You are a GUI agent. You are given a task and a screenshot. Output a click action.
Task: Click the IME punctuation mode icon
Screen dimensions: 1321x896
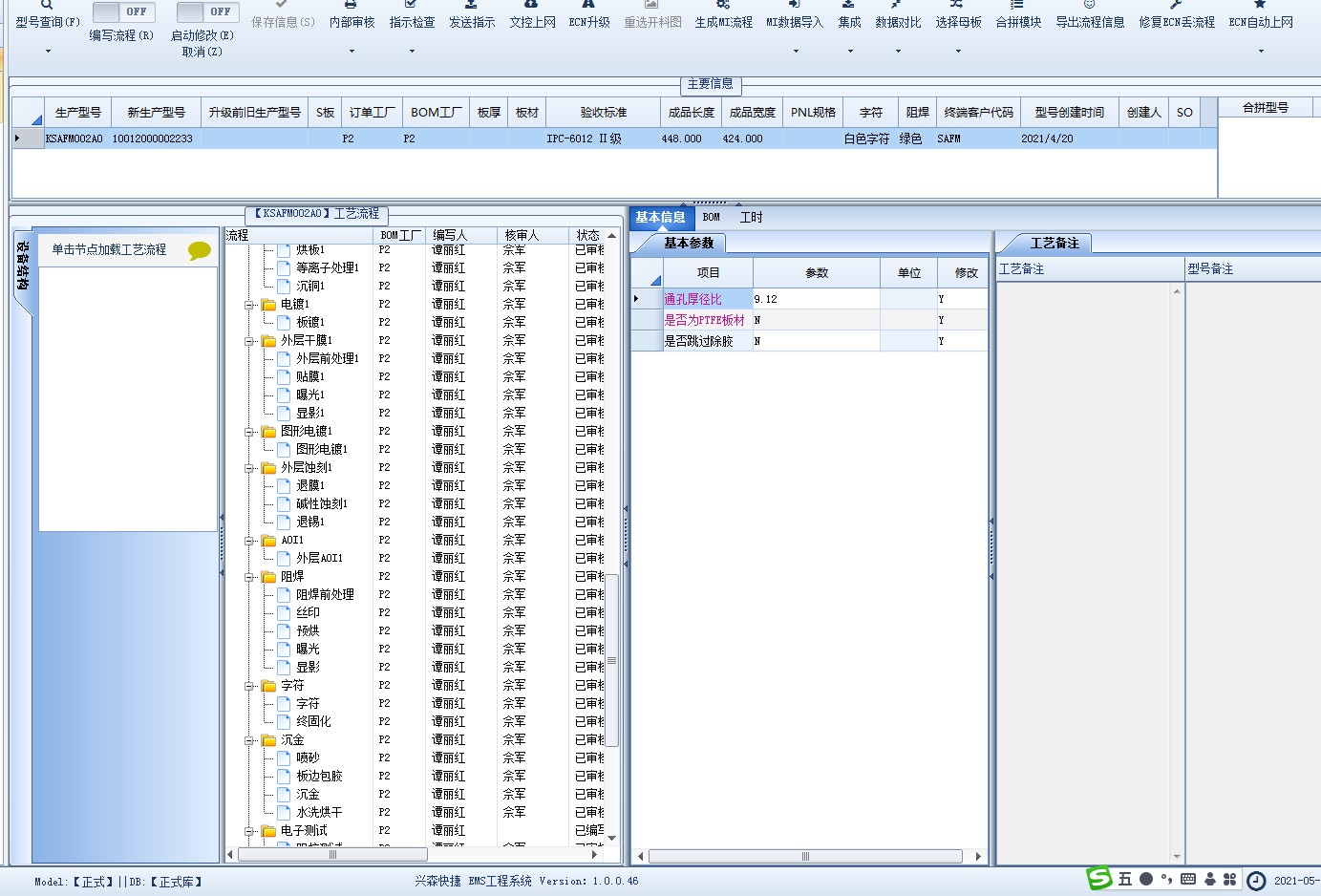click(x=1167, y=879)
